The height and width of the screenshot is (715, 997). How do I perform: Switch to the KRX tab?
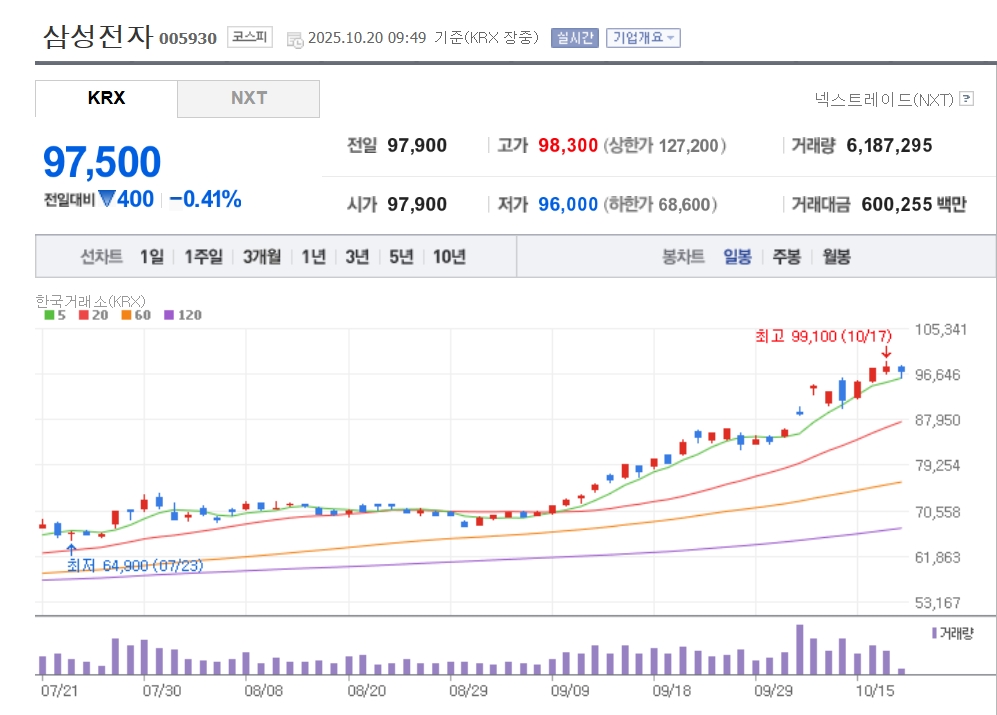106,98
